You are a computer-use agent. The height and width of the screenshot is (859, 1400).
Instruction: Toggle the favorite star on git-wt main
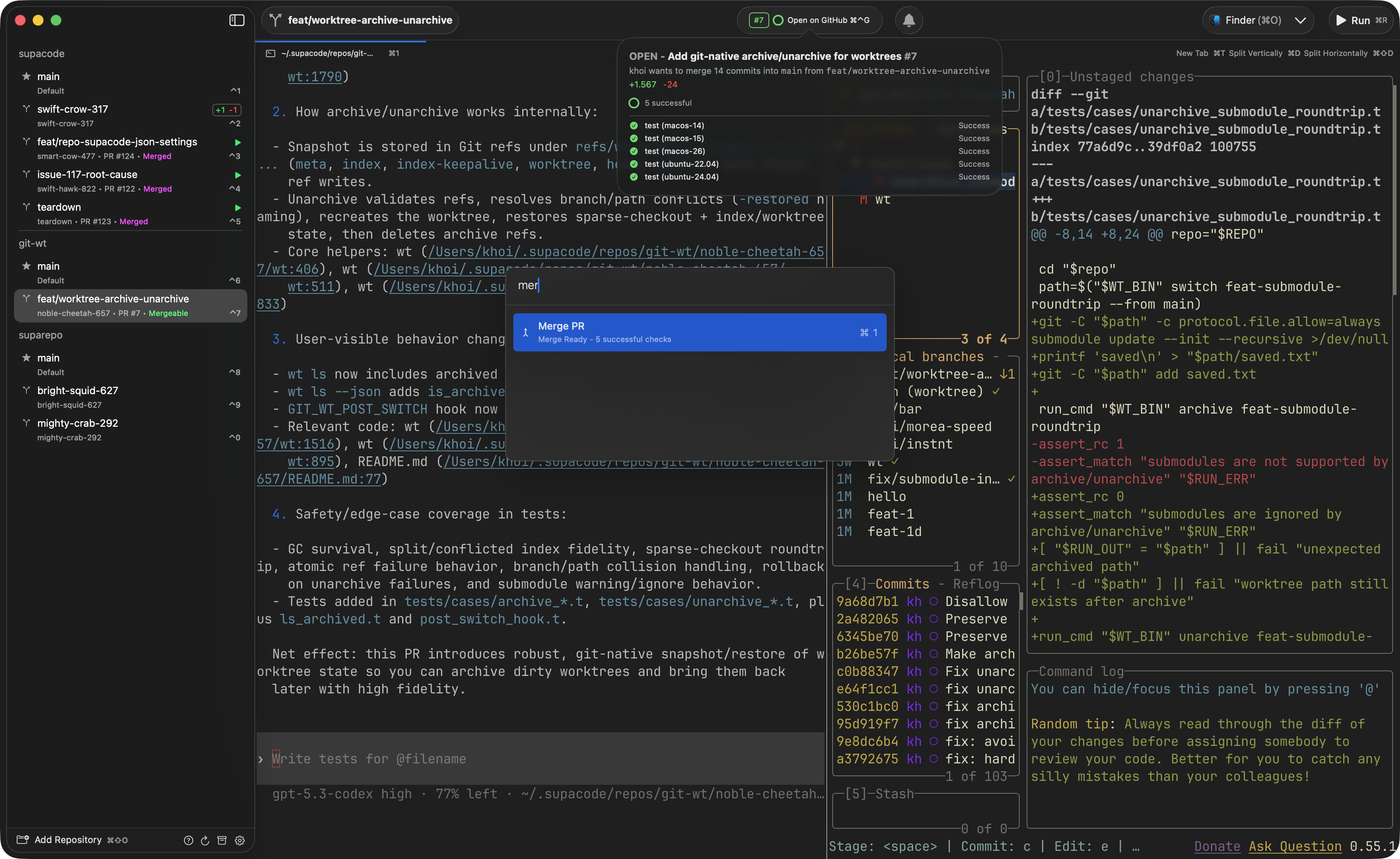pyautogui.click(x=26, y=266)
